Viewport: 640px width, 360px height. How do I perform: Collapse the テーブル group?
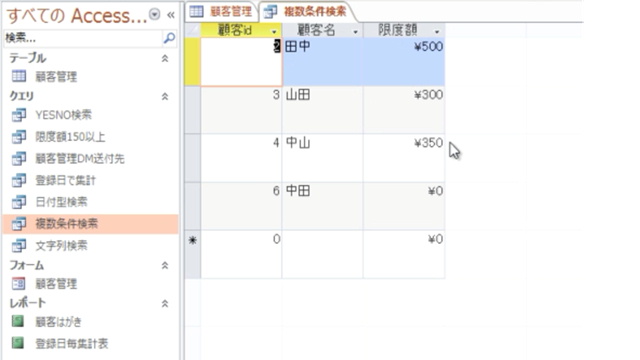(165, 58)
